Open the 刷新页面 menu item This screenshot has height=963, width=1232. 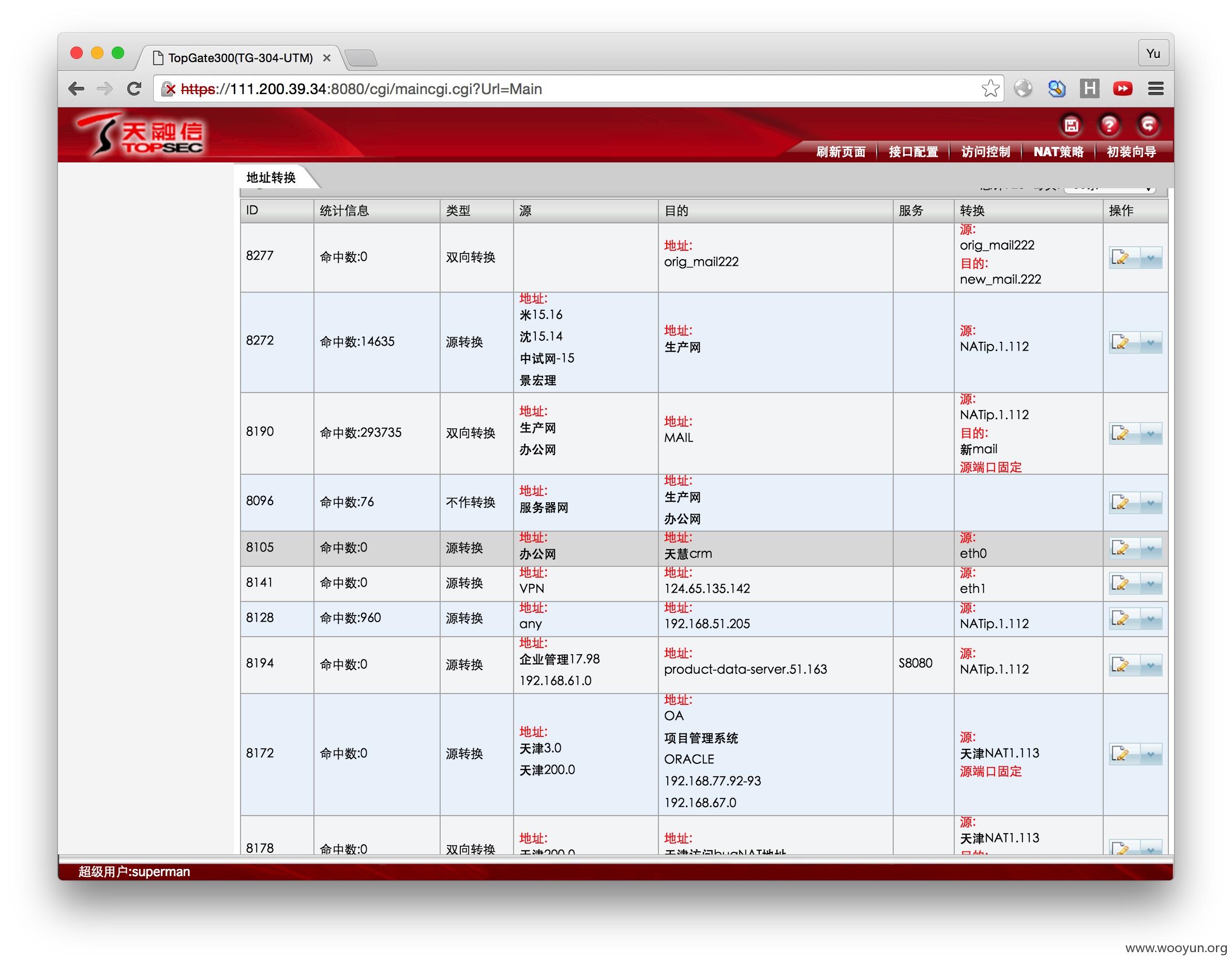840,152
